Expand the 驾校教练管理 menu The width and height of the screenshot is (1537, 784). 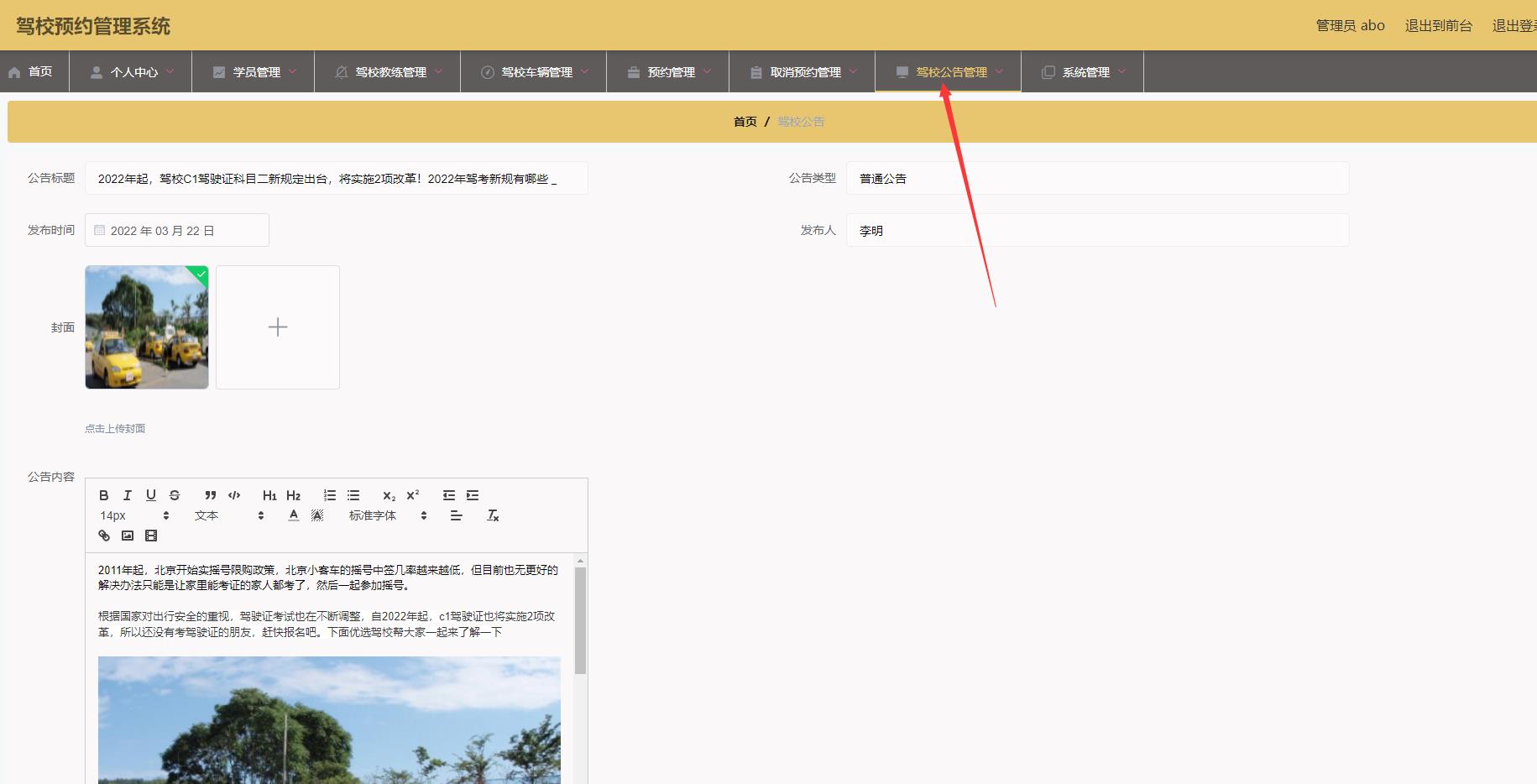pyautogui.click(x=388, y=72)
